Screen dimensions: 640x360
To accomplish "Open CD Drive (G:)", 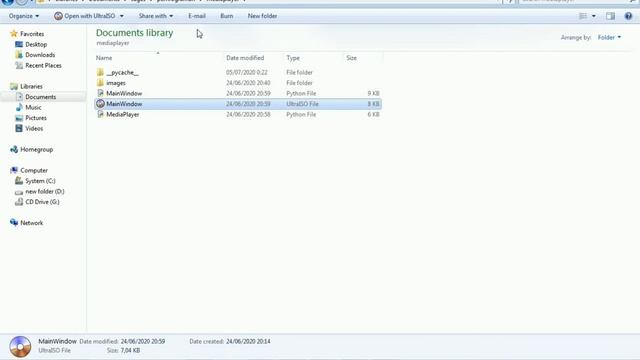I will tap(42, 202).
